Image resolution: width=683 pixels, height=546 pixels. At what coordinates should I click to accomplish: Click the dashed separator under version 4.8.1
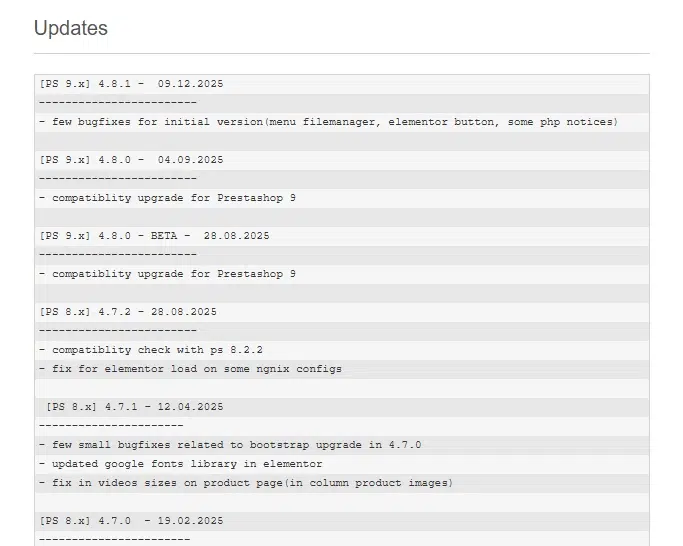coord(117,103)
